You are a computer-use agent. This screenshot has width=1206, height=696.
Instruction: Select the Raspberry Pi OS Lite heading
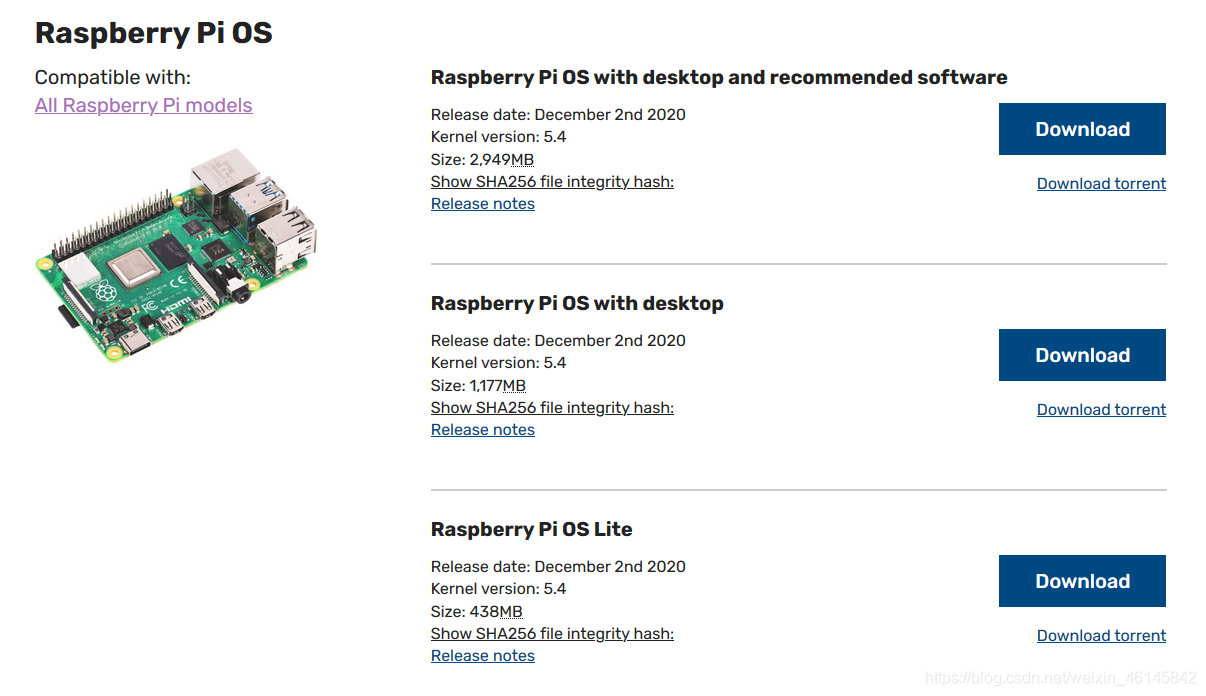(531, 529)
